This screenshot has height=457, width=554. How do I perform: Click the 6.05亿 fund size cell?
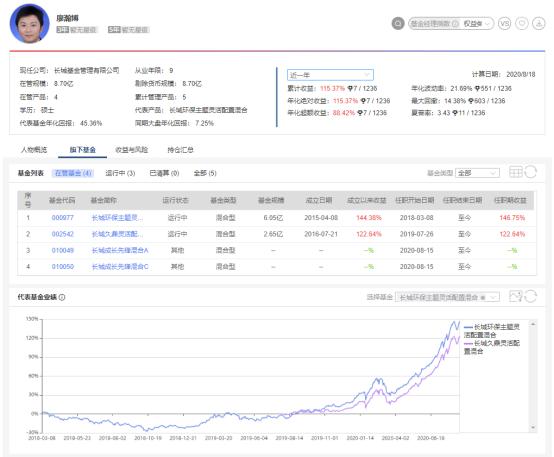[x=273, y=218]
